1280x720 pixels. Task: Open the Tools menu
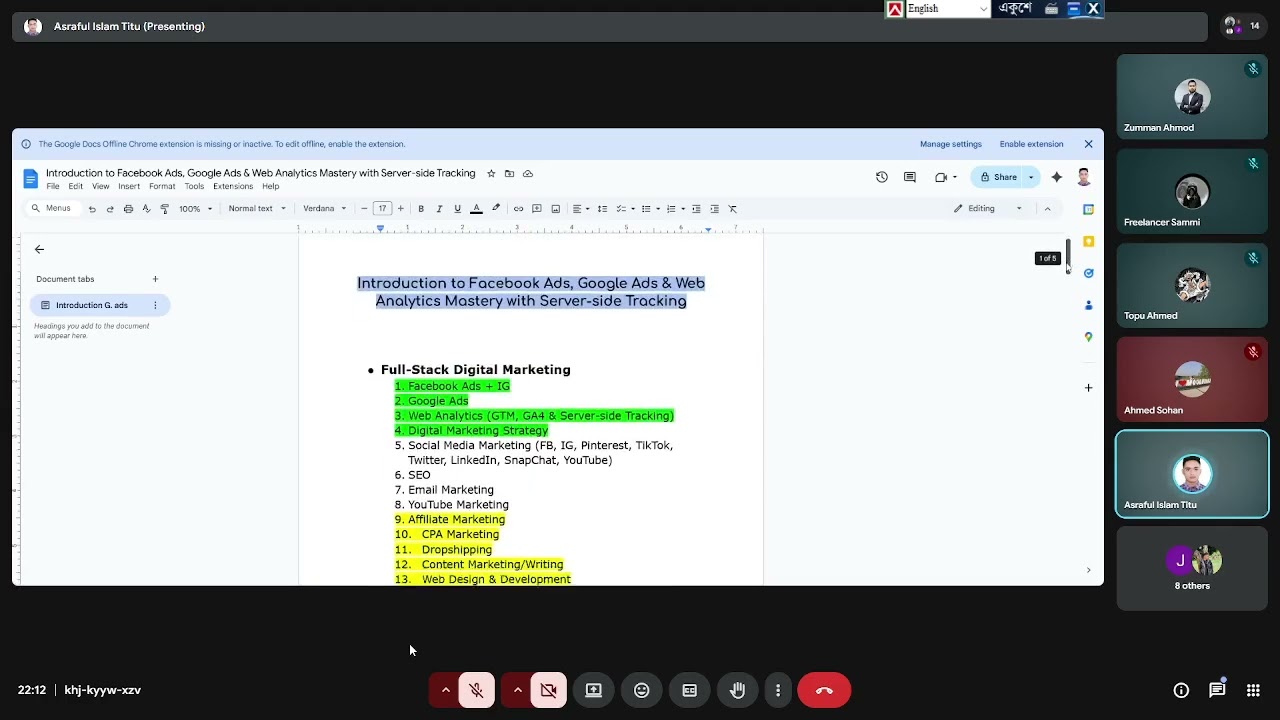click(194, 187)
